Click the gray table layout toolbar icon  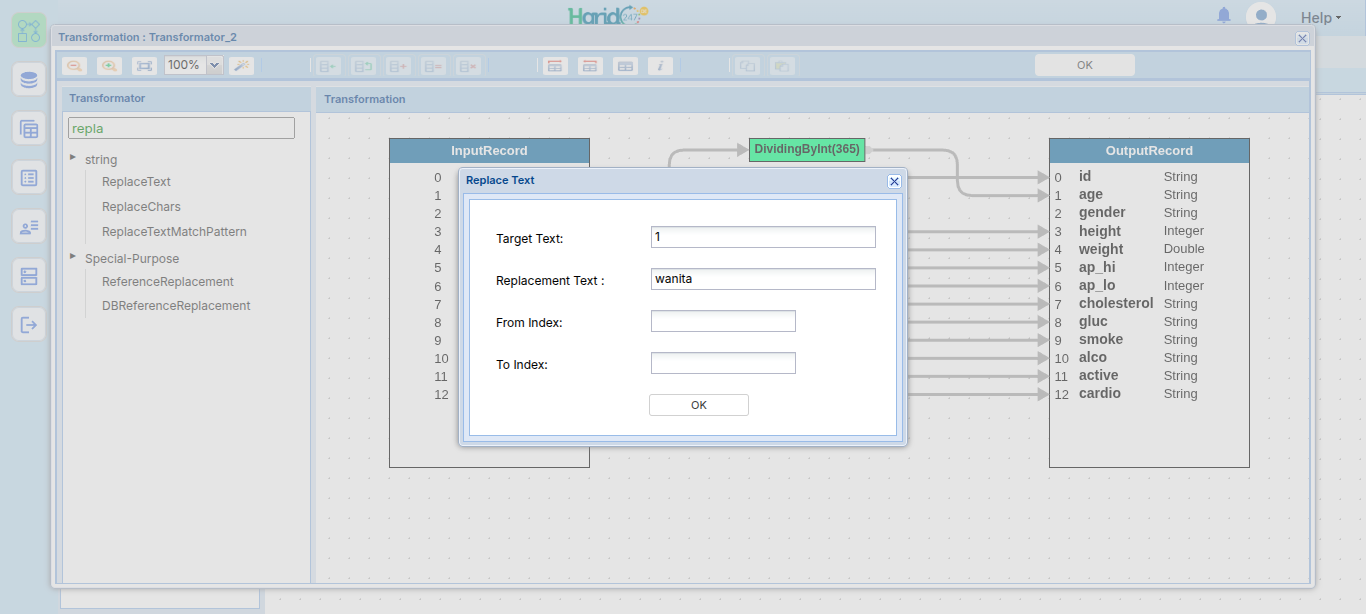(625, 66)
